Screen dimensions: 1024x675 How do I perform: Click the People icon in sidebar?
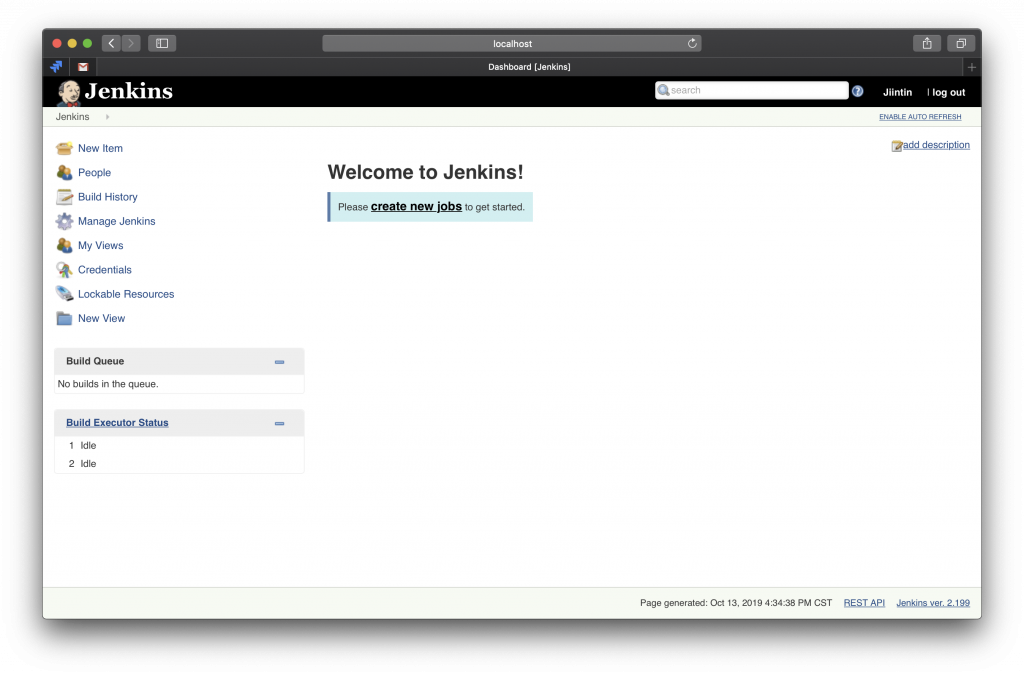tap(64, 172)
